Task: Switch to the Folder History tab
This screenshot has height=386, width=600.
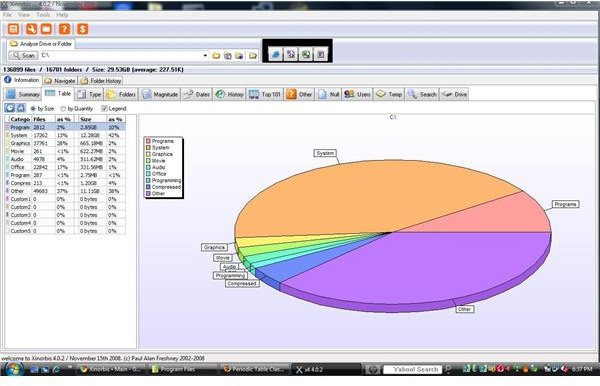Action: pyautogui.click(x=101, y=81)
